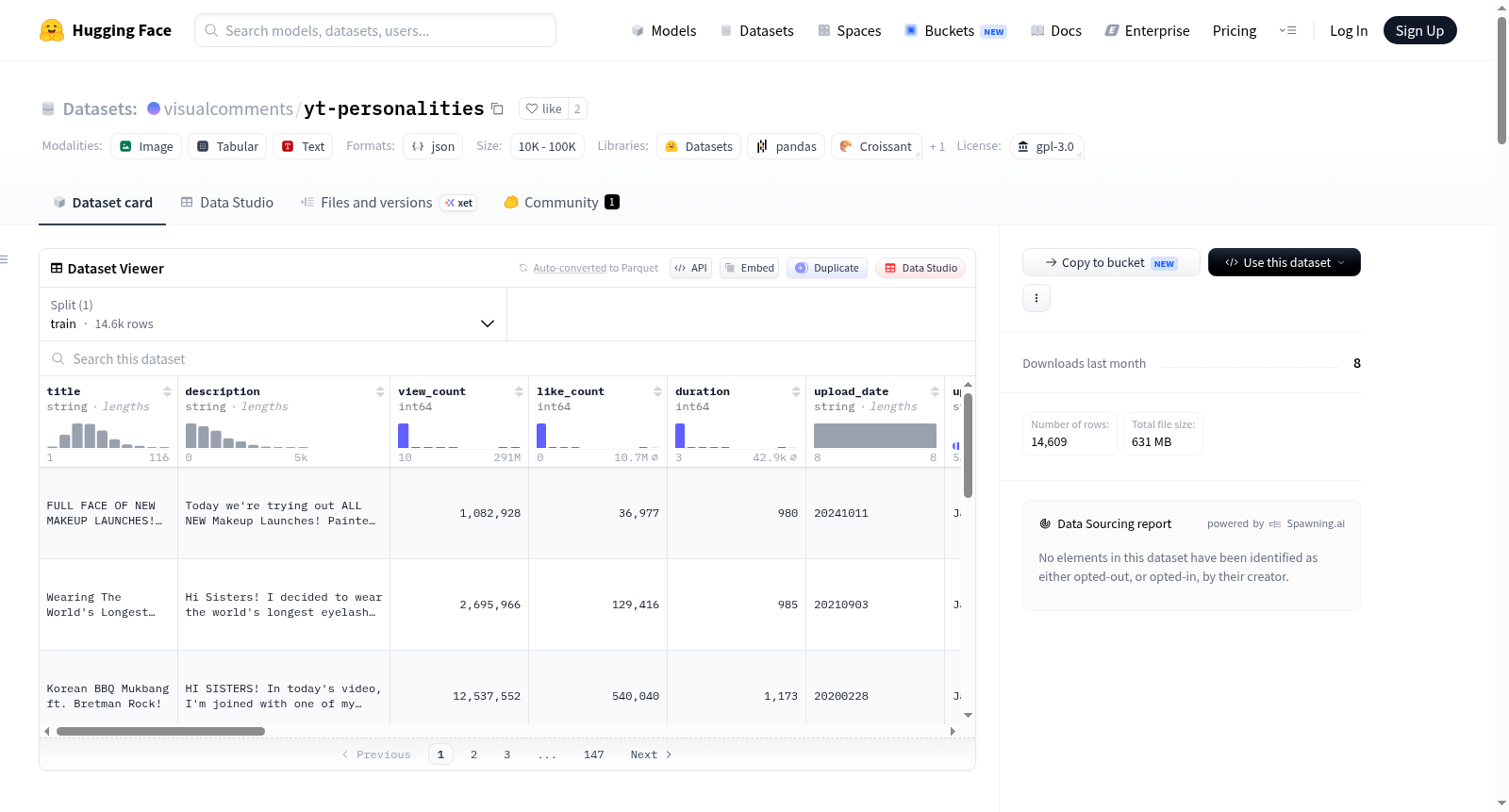Select the gpl-3.0 license tag
Screen dimensions: 1509x812
(1046, 146)
